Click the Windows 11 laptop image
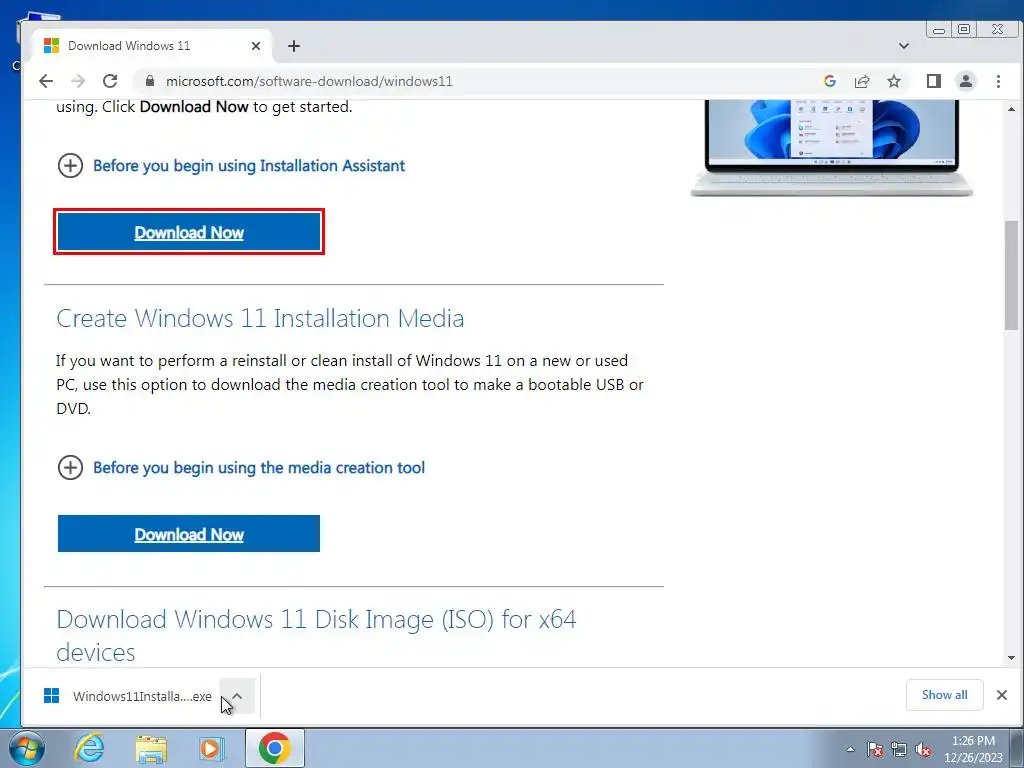 pyautogui.click(x=831, y=148)
